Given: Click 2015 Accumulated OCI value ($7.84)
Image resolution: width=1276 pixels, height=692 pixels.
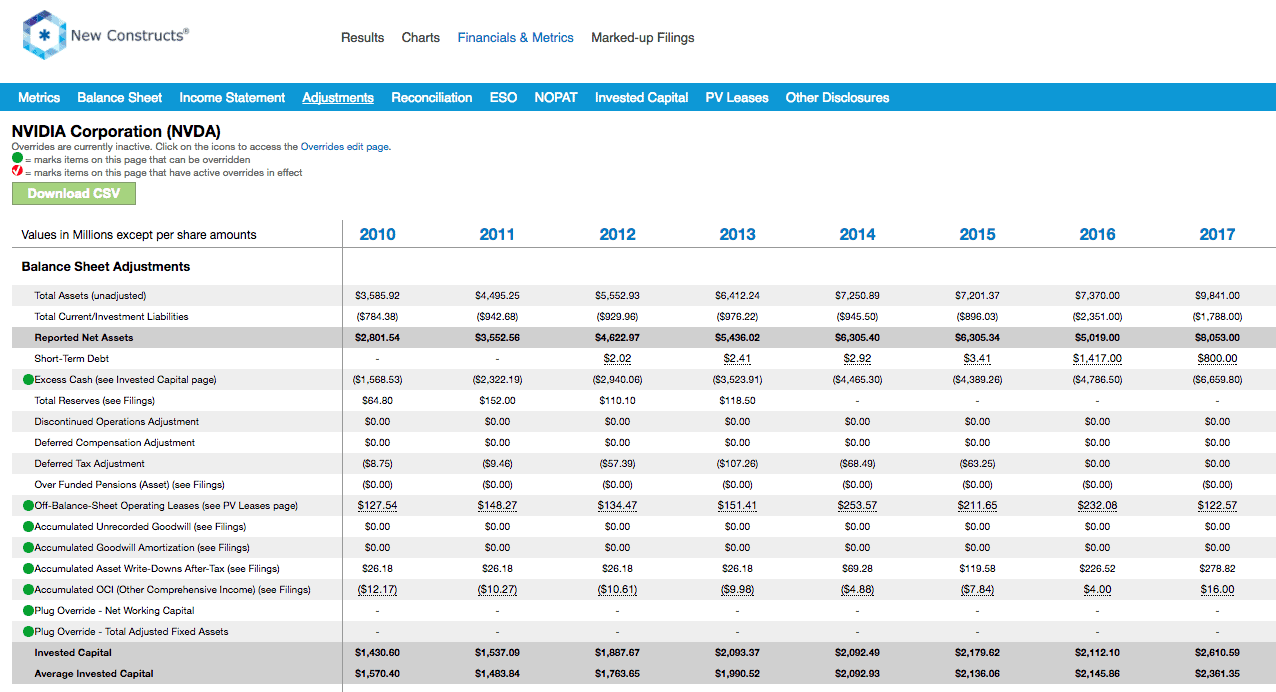Looking at the screenshot, I should (977, 590).
